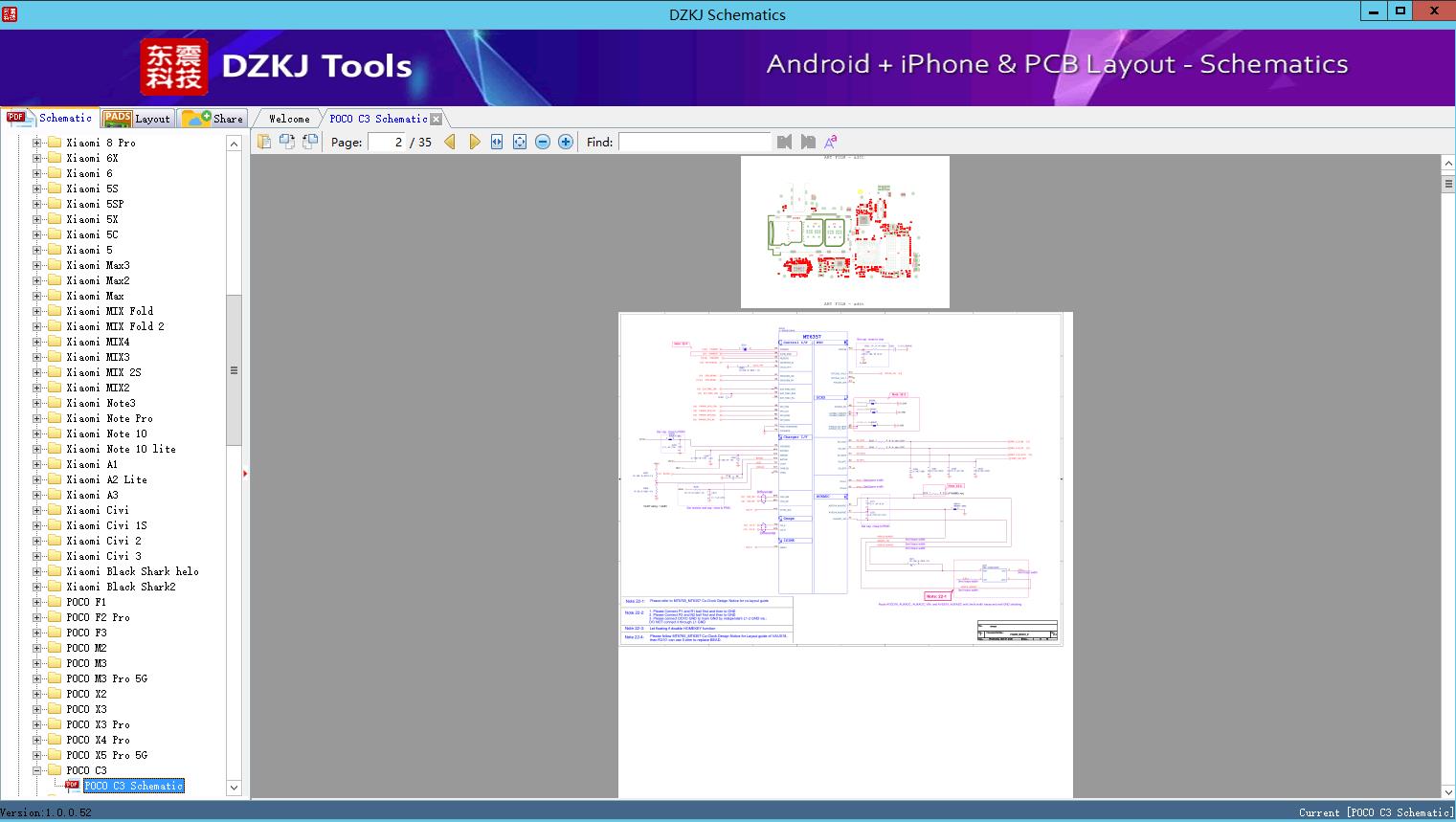
Task: Expand the Xiaomi Civi 1S node
Action: pos(36,525)
